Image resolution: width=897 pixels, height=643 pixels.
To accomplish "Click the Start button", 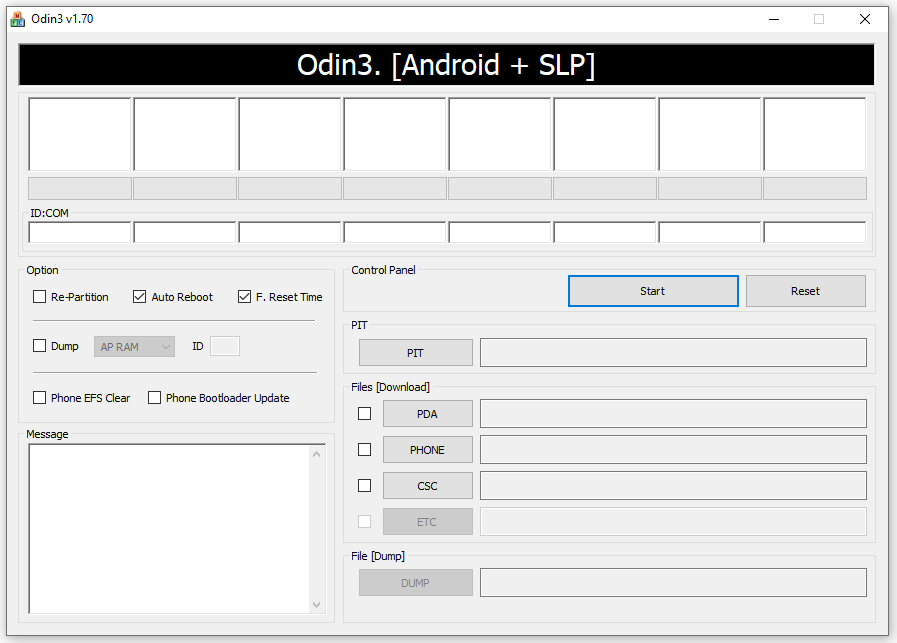I will coord(653,291).
